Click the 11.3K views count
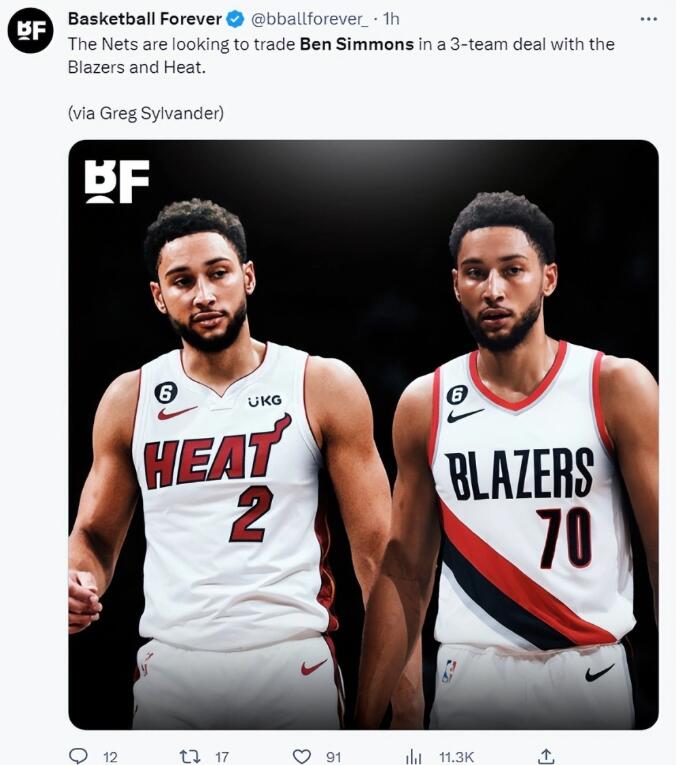 (456, 757)
